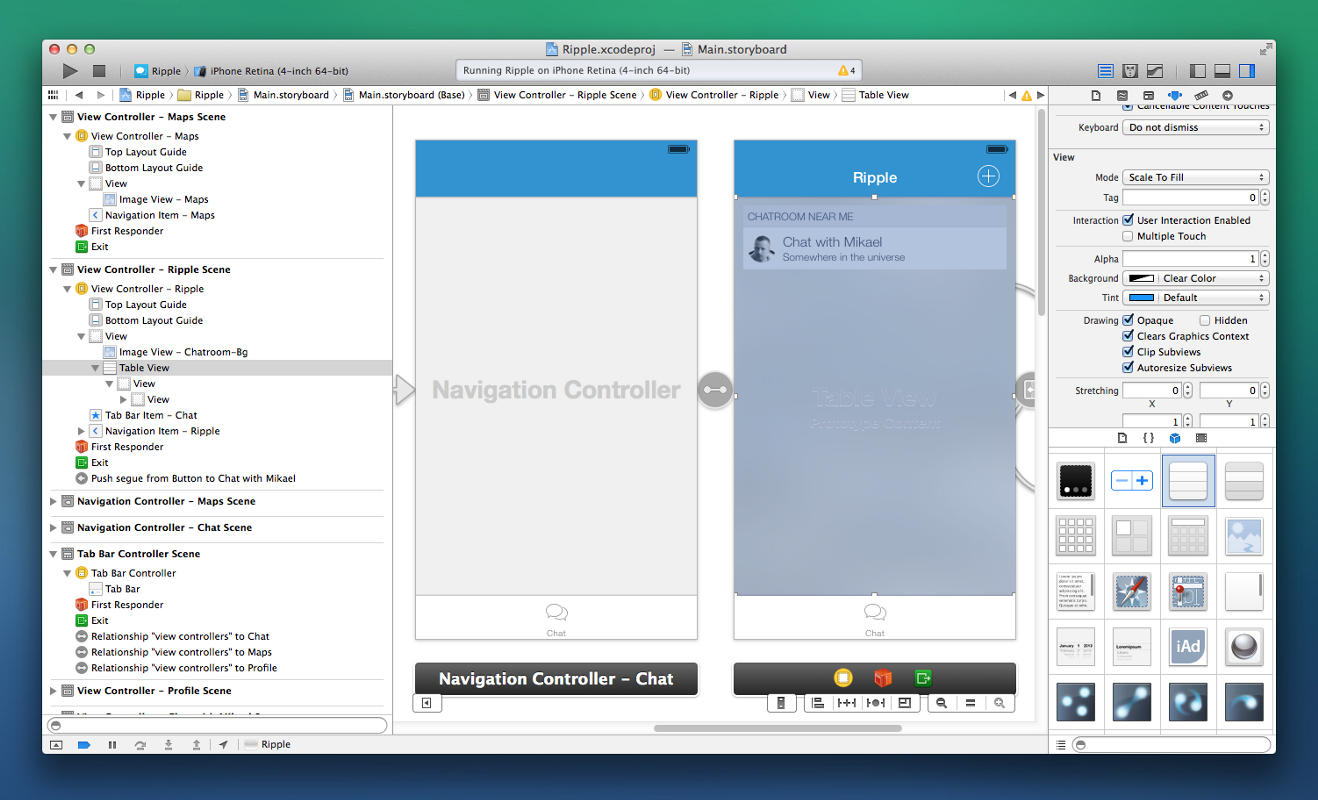This screenshot has height=800, width=1318.
Task: Click the Chat with Mikael table cell
Action: click(x=874, y=249)
